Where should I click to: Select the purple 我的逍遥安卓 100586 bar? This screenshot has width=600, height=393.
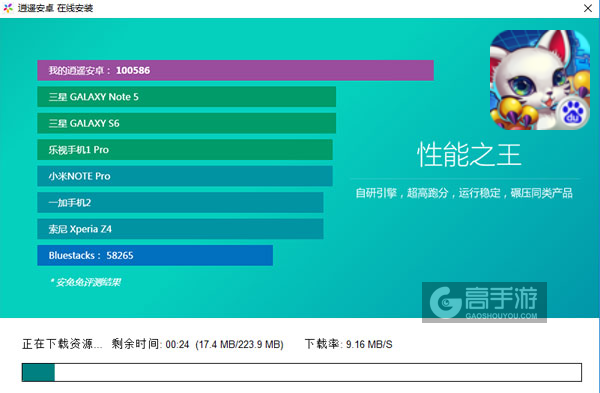pos(235,70)
